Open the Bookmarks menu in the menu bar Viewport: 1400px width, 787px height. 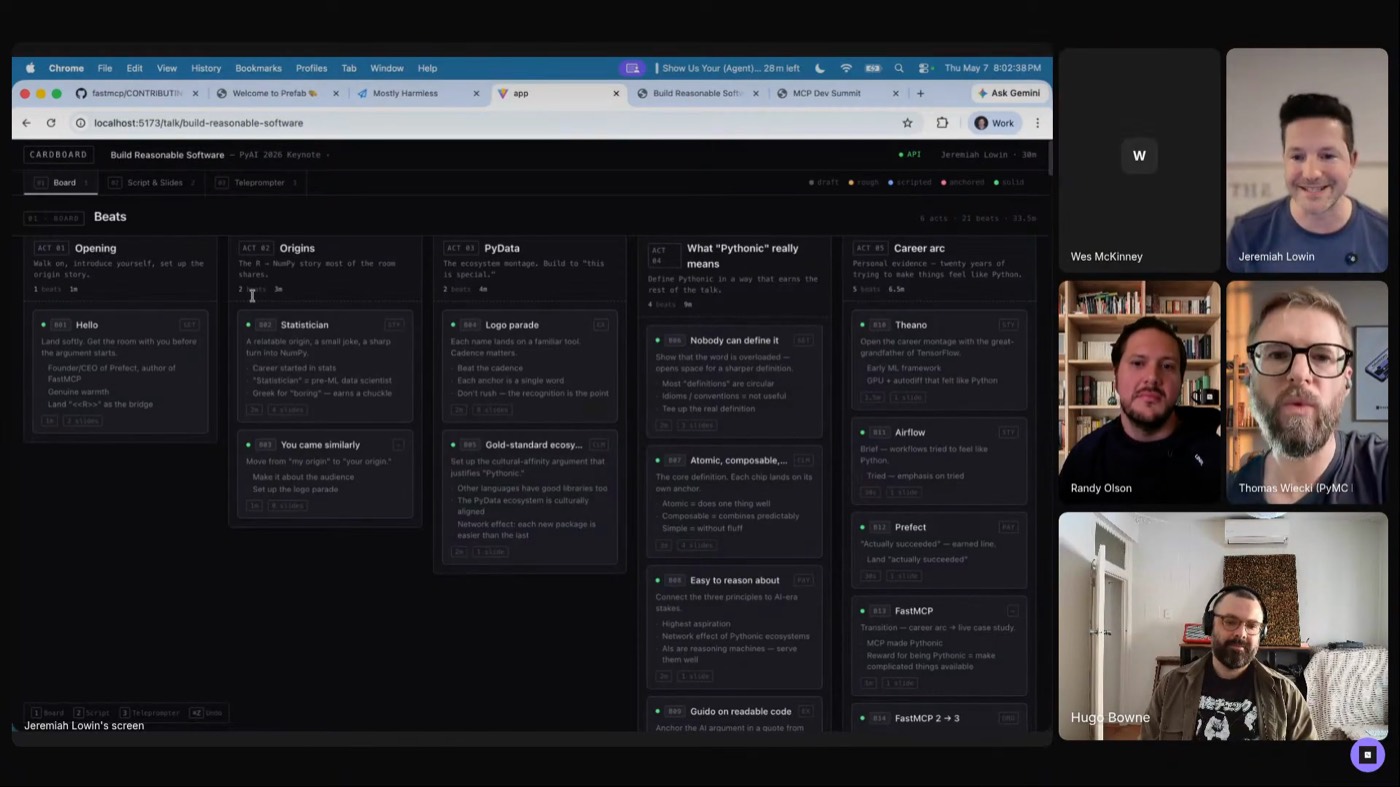click(x=258, y=68)
